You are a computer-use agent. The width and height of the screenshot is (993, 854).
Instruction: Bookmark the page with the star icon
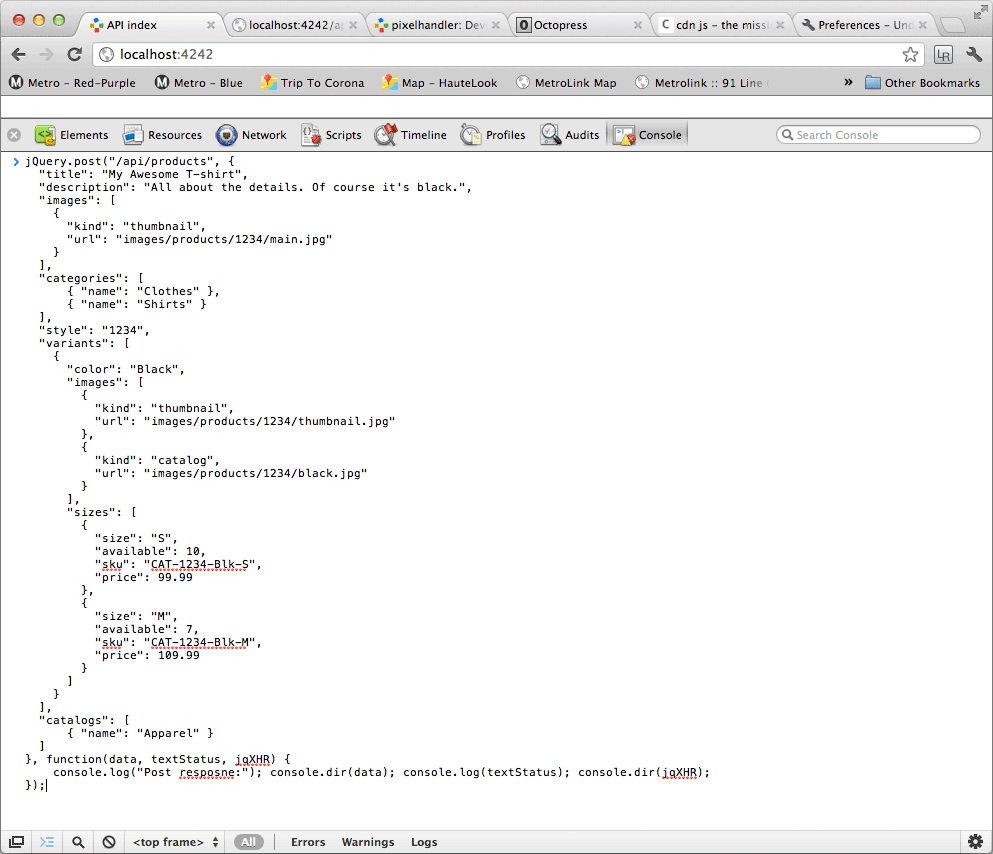point(910,56)
